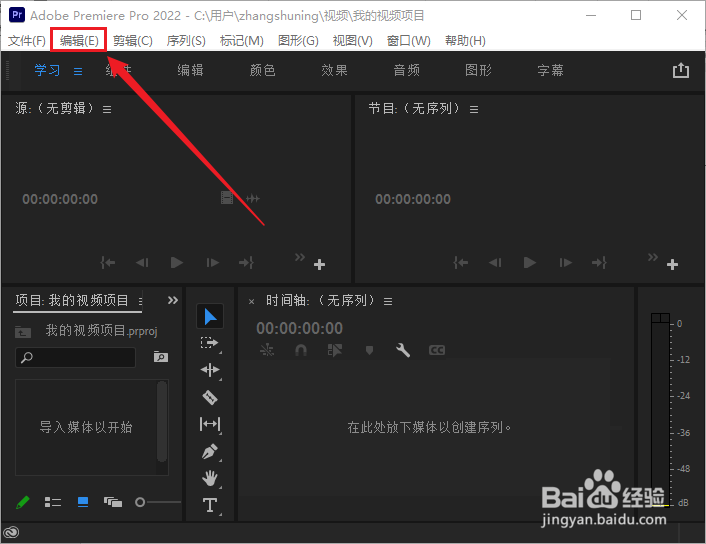Screen dimensions: 706x544
Task: Open the 视图(V) menu
Action: (353, 41)
